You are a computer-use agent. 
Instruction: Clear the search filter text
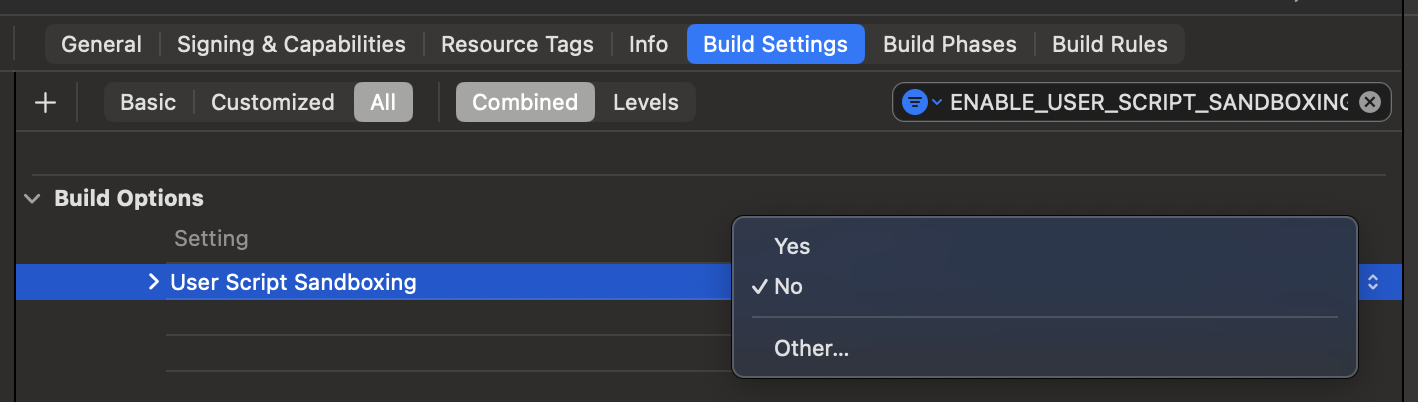(x=1370, y=102)
